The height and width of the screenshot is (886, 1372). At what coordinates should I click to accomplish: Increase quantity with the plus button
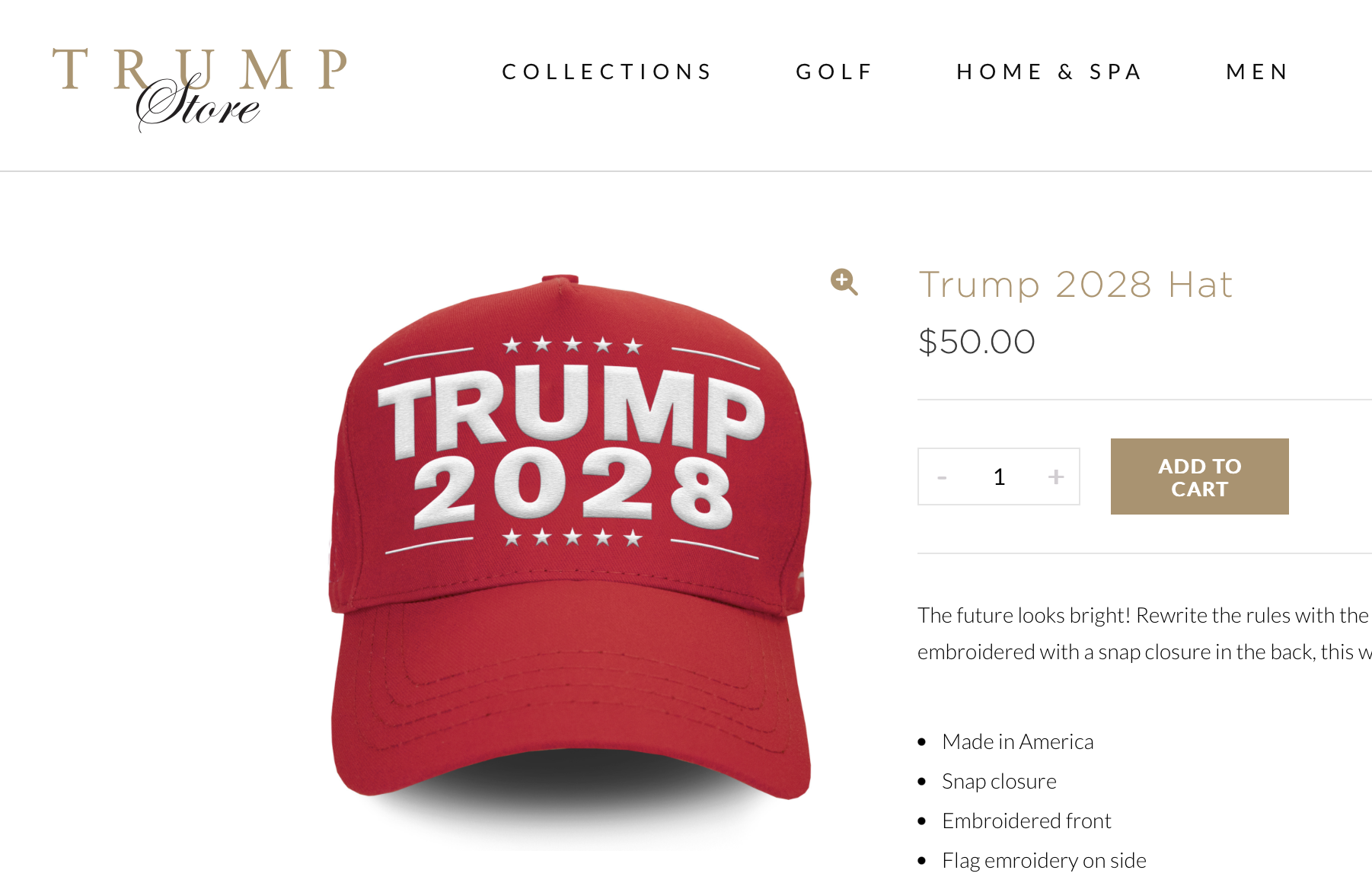[x=1055, y=476]
